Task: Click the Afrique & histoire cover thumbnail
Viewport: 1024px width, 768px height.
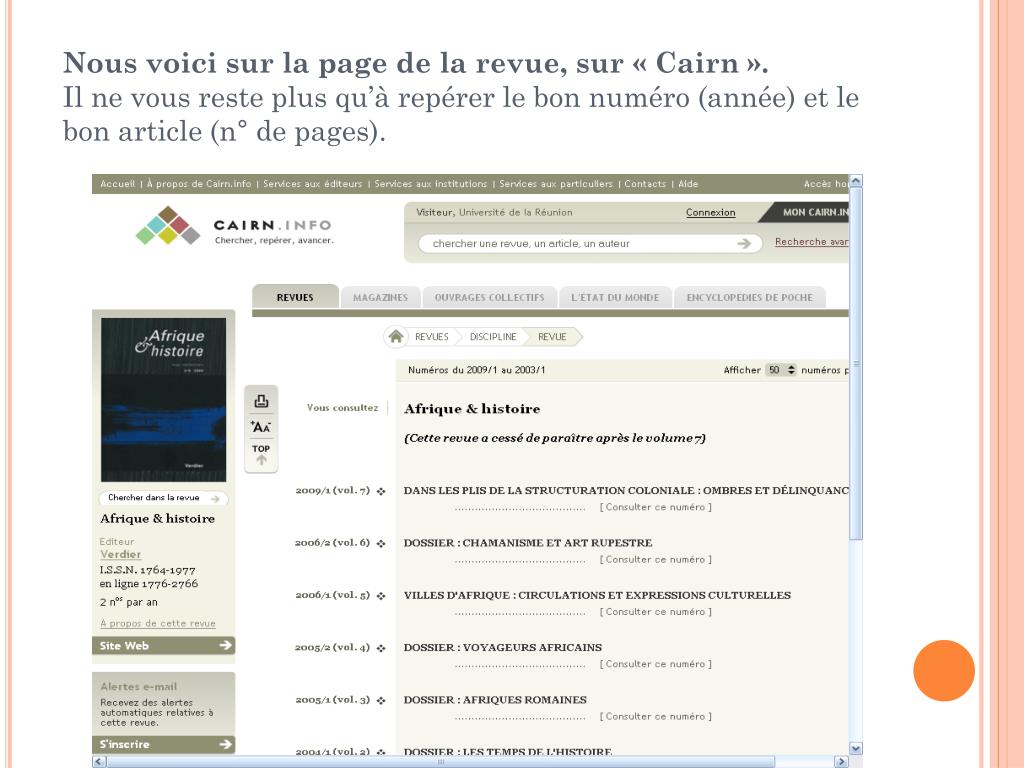Action: (x=163, y=400)
